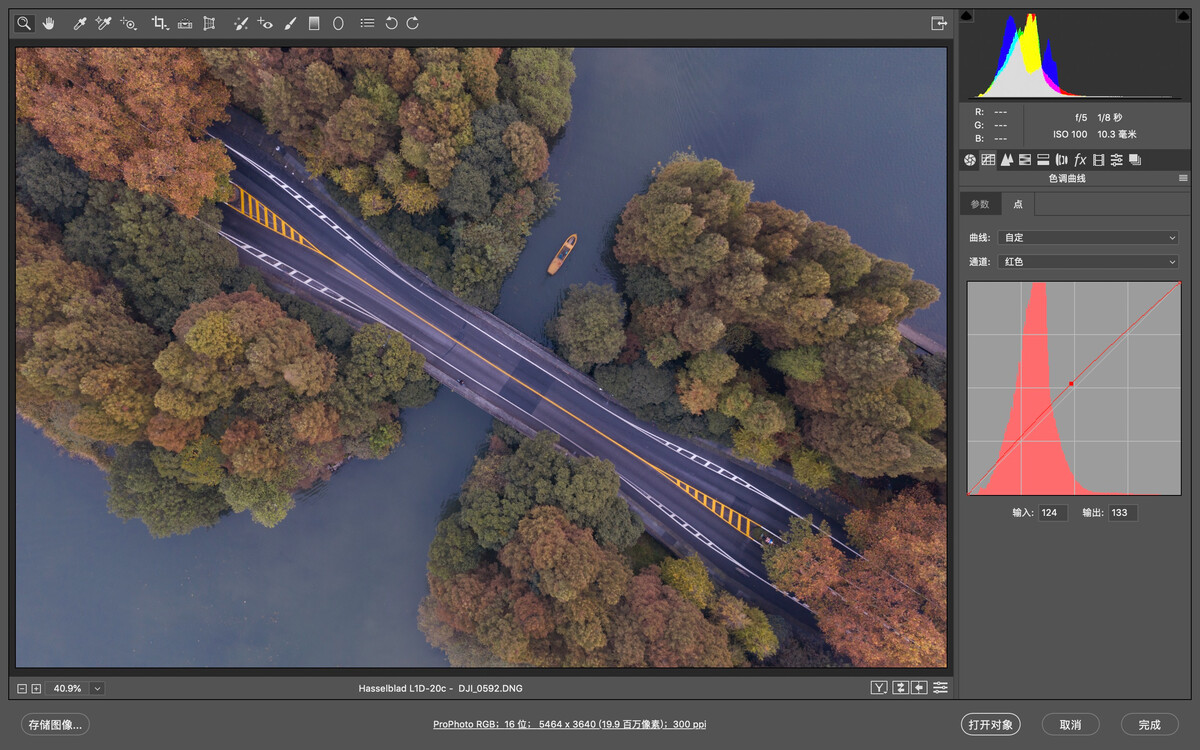Select the red curve control point

coord(1071,383)
